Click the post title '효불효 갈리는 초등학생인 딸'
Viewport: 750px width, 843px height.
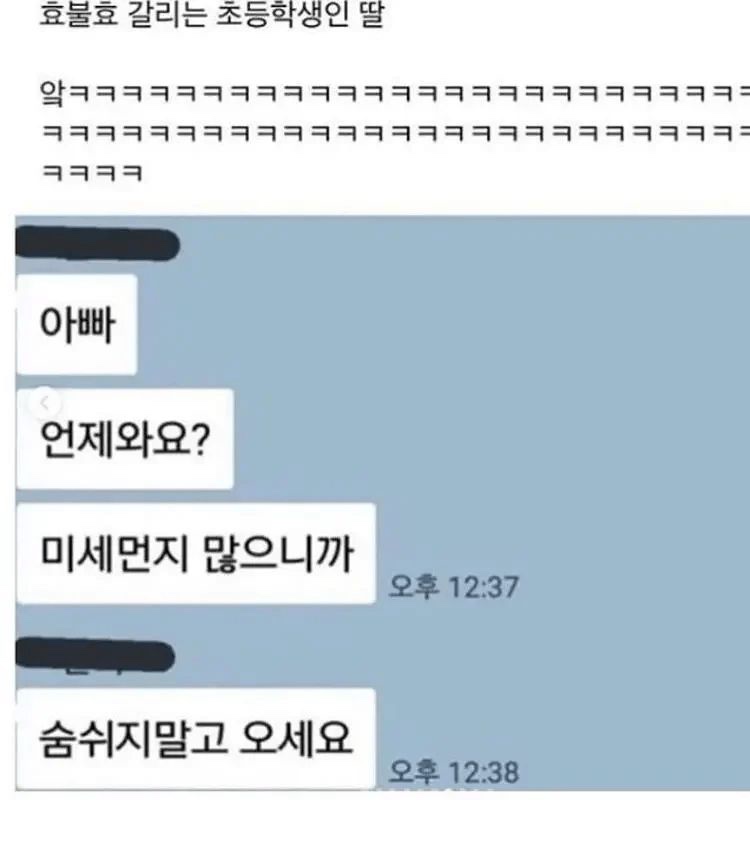tap(212, 13)
